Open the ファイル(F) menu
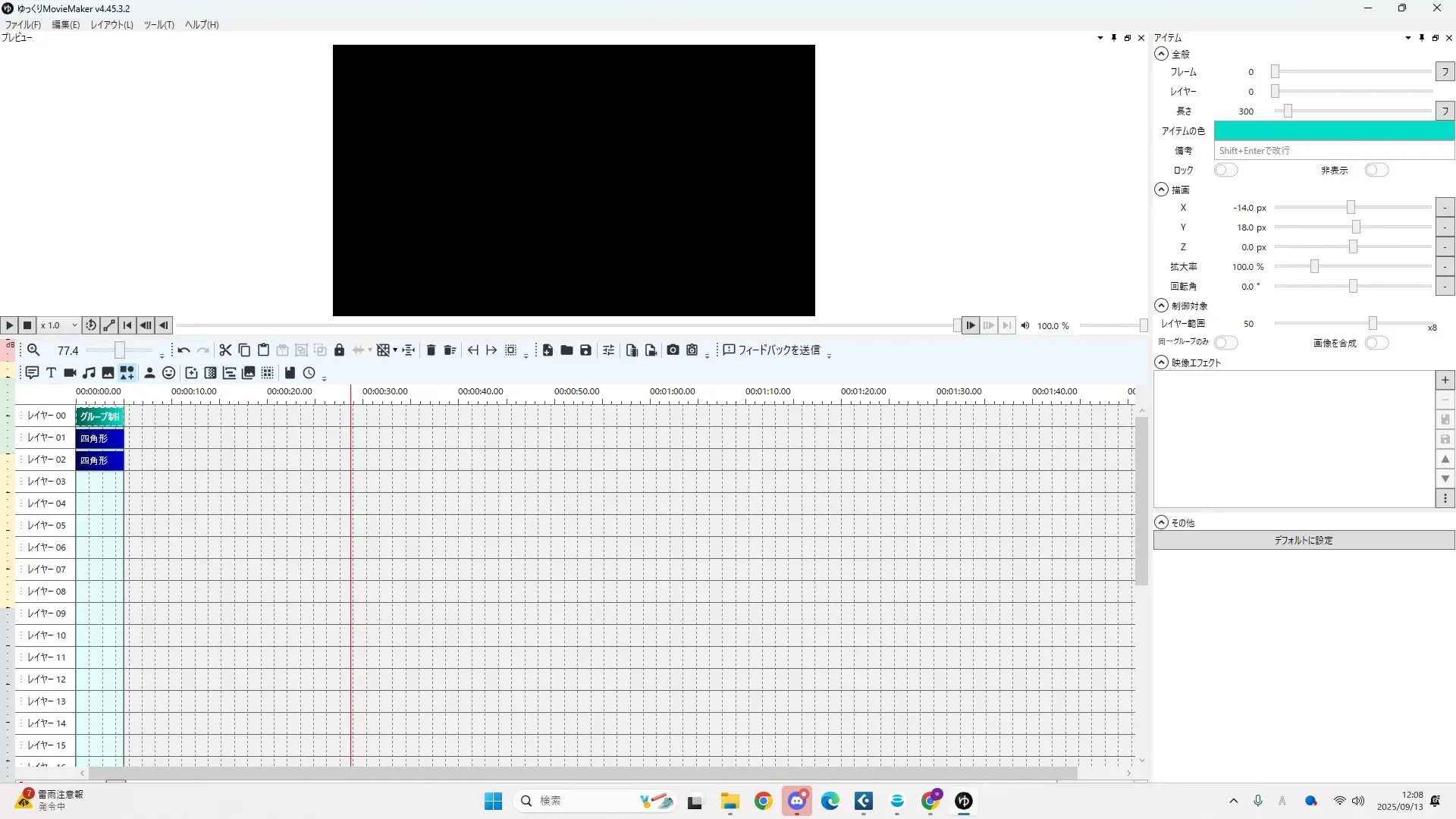 pyautogui.click(x=23, y=25)
